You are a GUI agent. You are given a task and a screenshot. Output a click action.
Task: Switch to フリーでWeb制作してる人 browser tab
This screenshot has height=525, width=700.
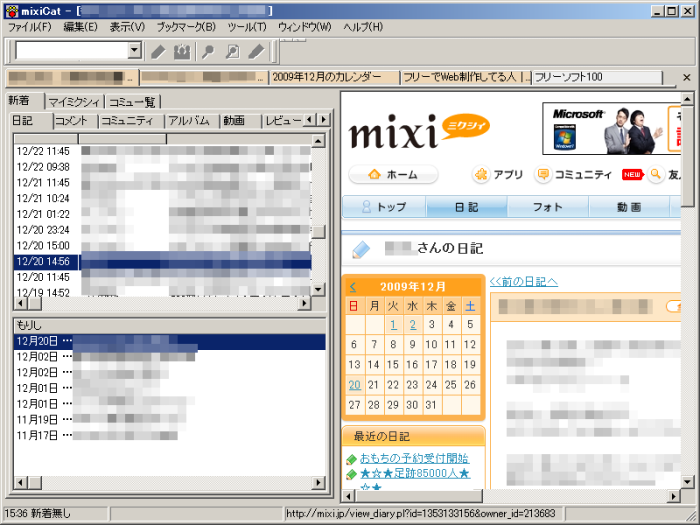point(466,77)
